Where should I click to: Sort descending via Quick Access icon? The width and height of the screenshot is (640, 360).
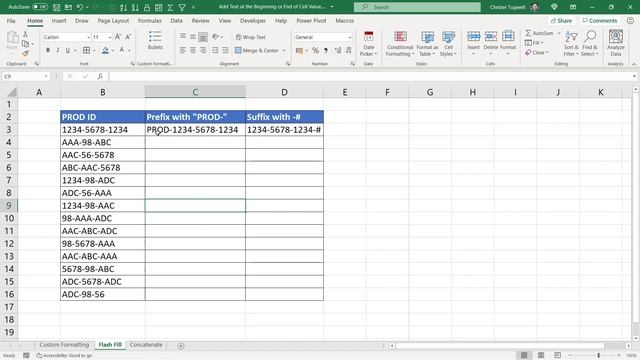point(135,7)
